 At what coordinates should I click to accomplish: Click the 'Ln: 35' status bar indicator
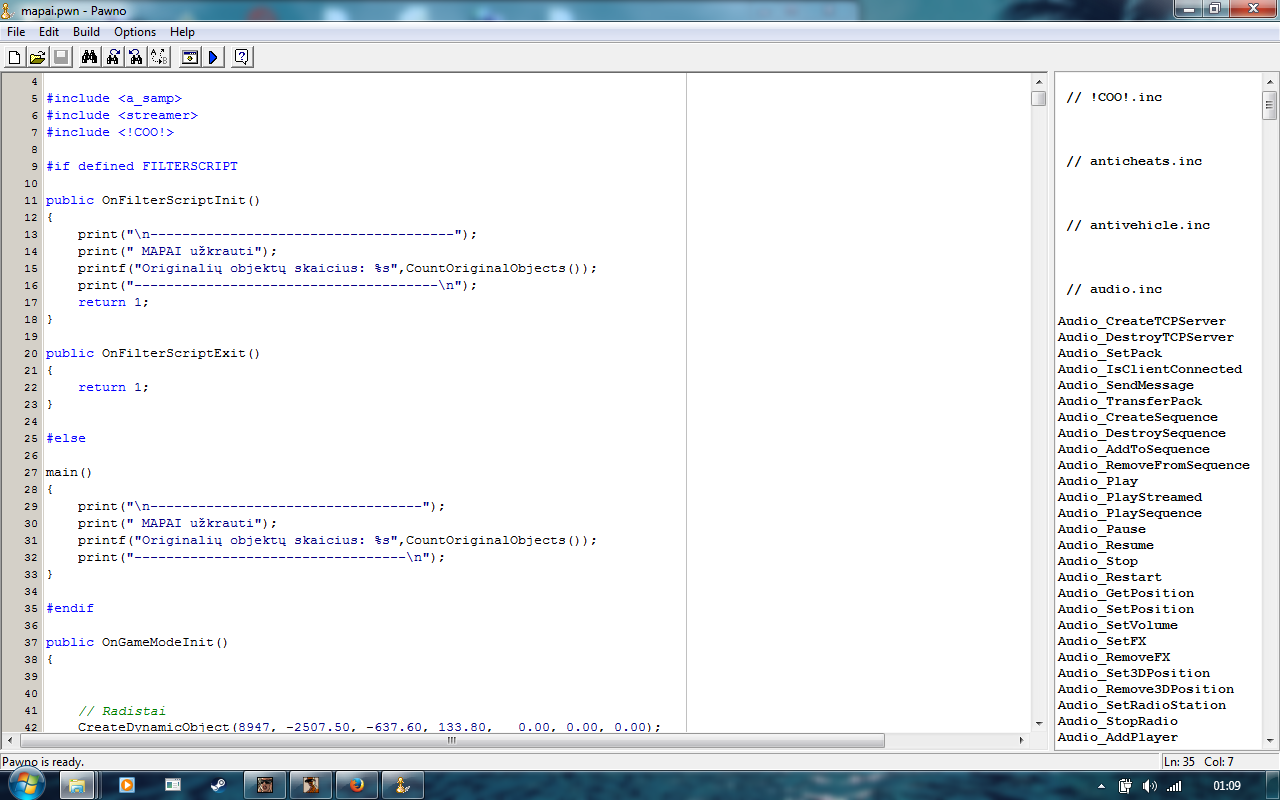coord(1180,762)
